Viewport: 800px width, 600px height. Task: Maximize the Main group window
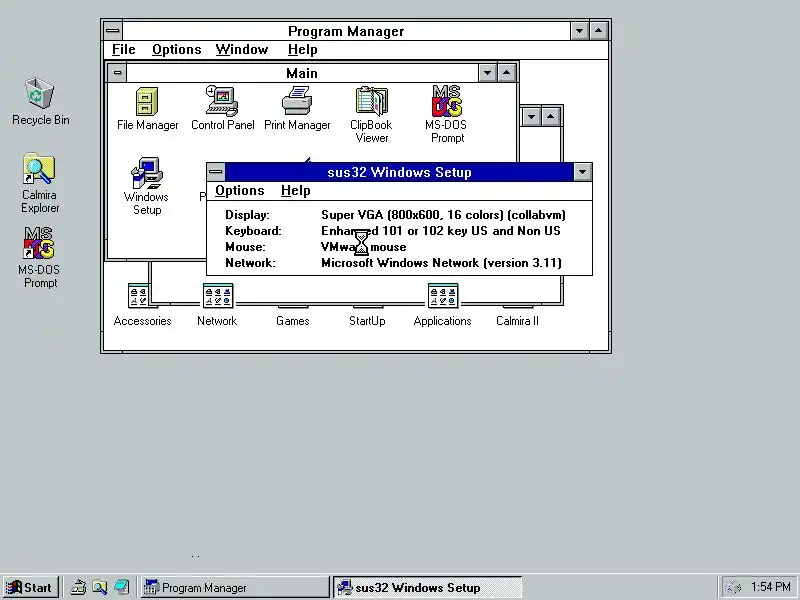click(506, 73)
